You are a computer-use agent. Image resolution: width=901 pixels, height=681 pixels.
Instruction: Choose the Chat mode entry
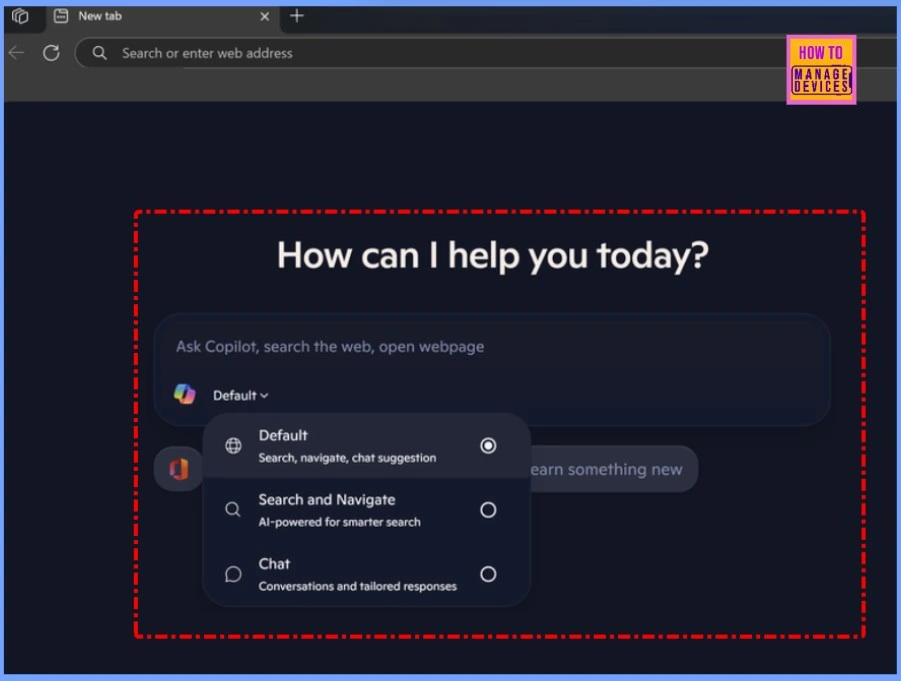tap(366, 574)
